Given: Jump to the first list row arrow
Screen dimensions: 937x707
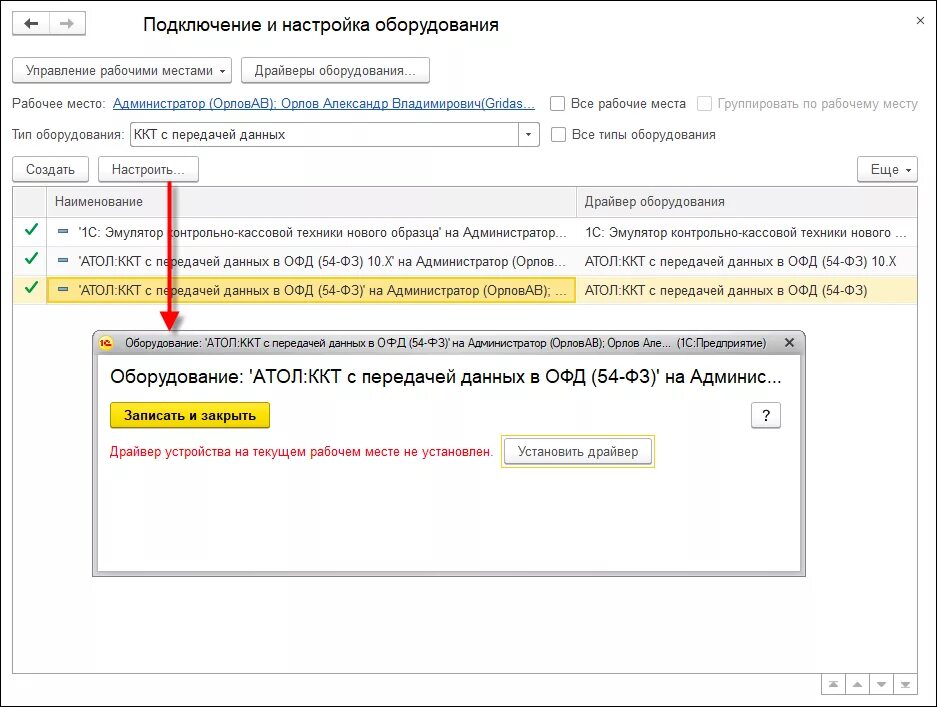Looking at the screenshot, I should click(x=833, y=684).
